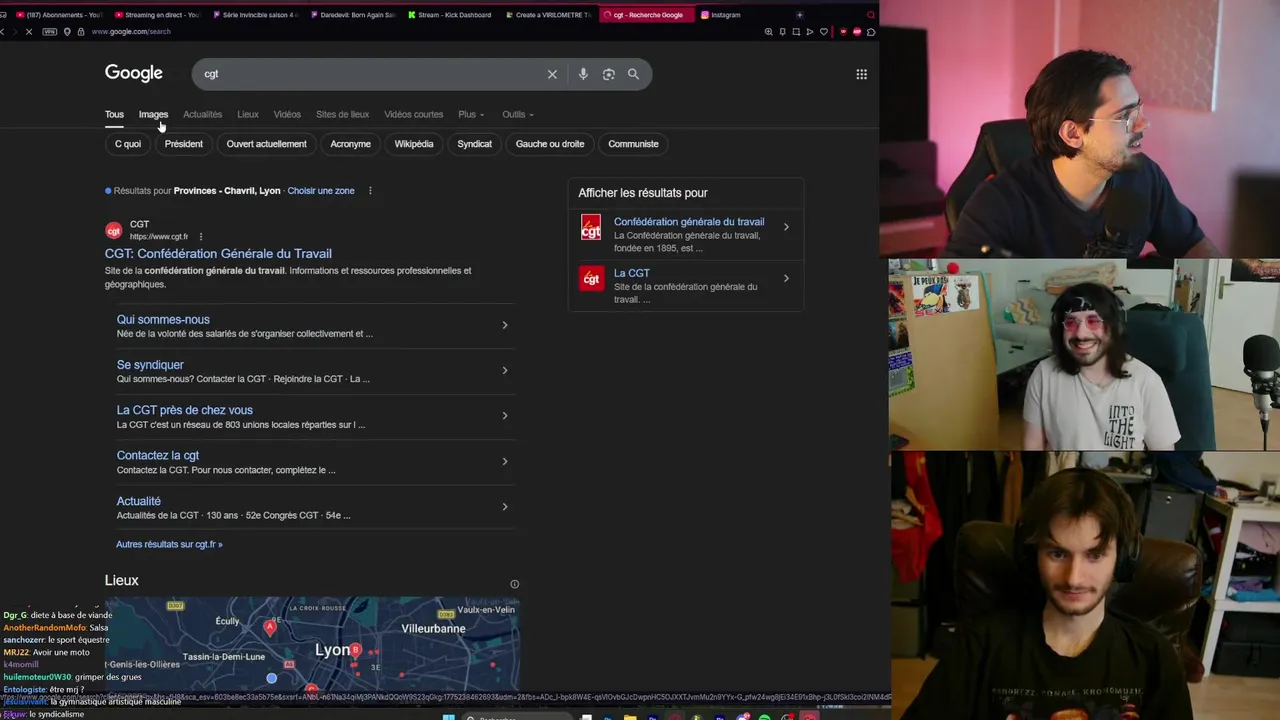The width and height of the screenshot is (1280, 720).
Task: Switch to the Sites de lieux tab
Action: 342,114
